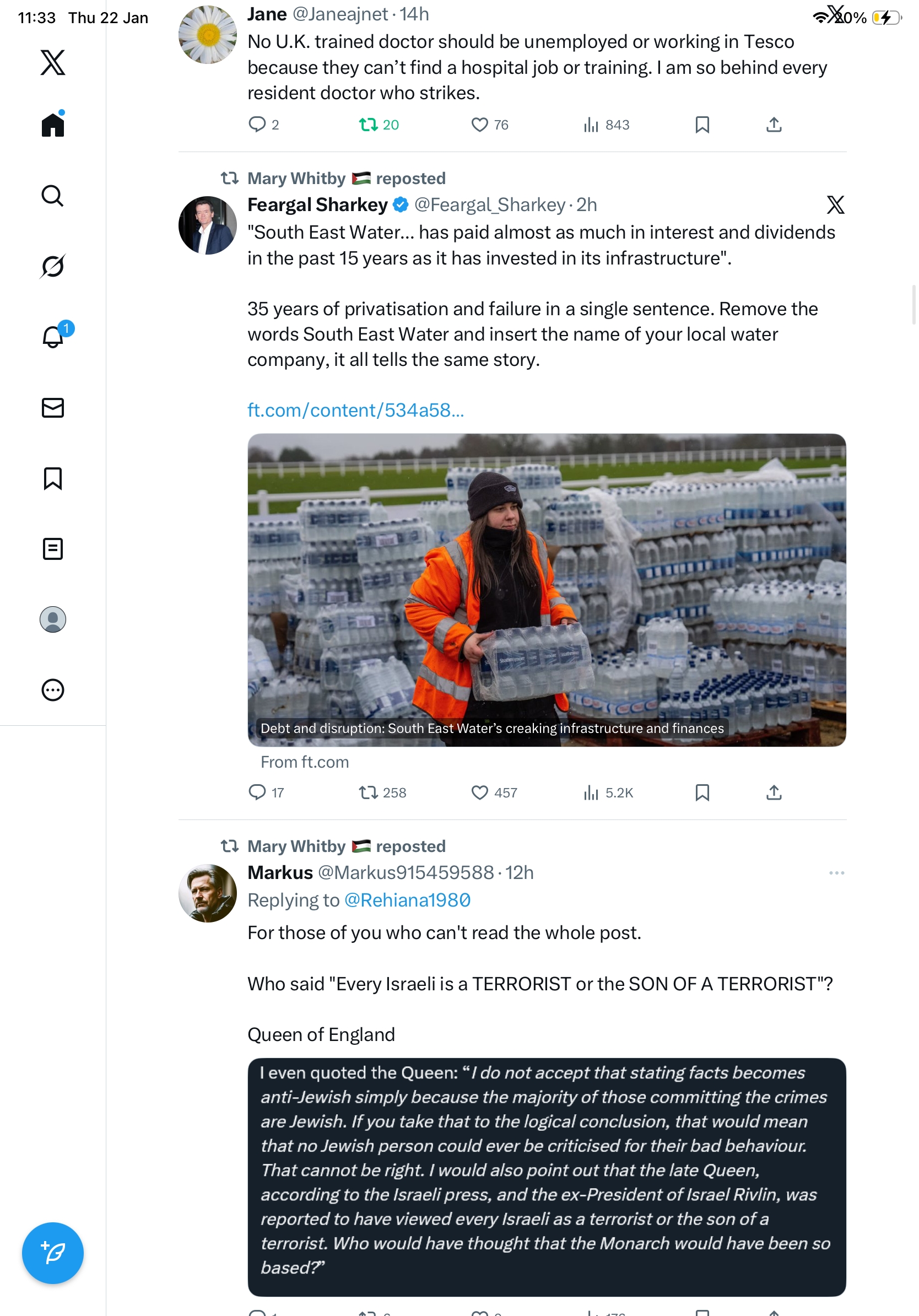Like Feargal Sharkey's South East Water post

(479, 792)
